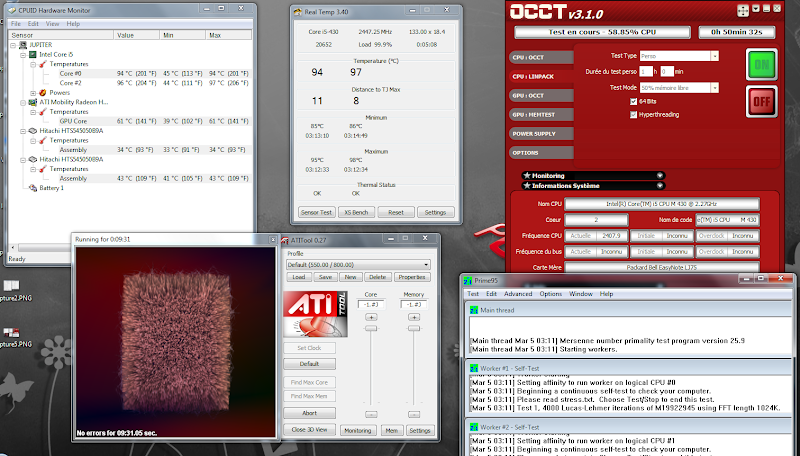Collapse the ATI Mobility Radeon tree node
Viewport: 800px width, 456px height.
[23, 102]
